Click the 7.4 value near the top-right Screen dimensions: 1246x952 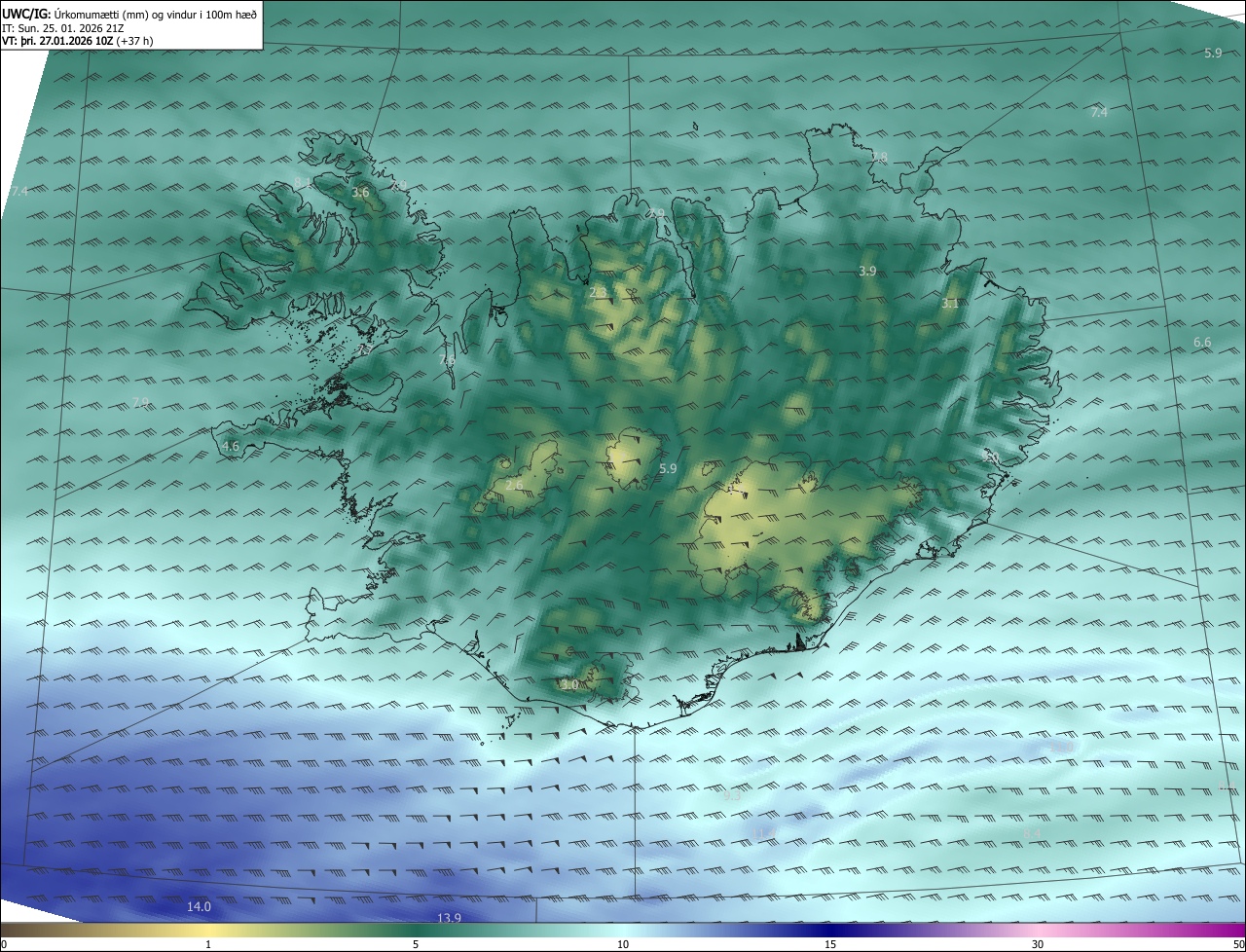pos(1099,113)
